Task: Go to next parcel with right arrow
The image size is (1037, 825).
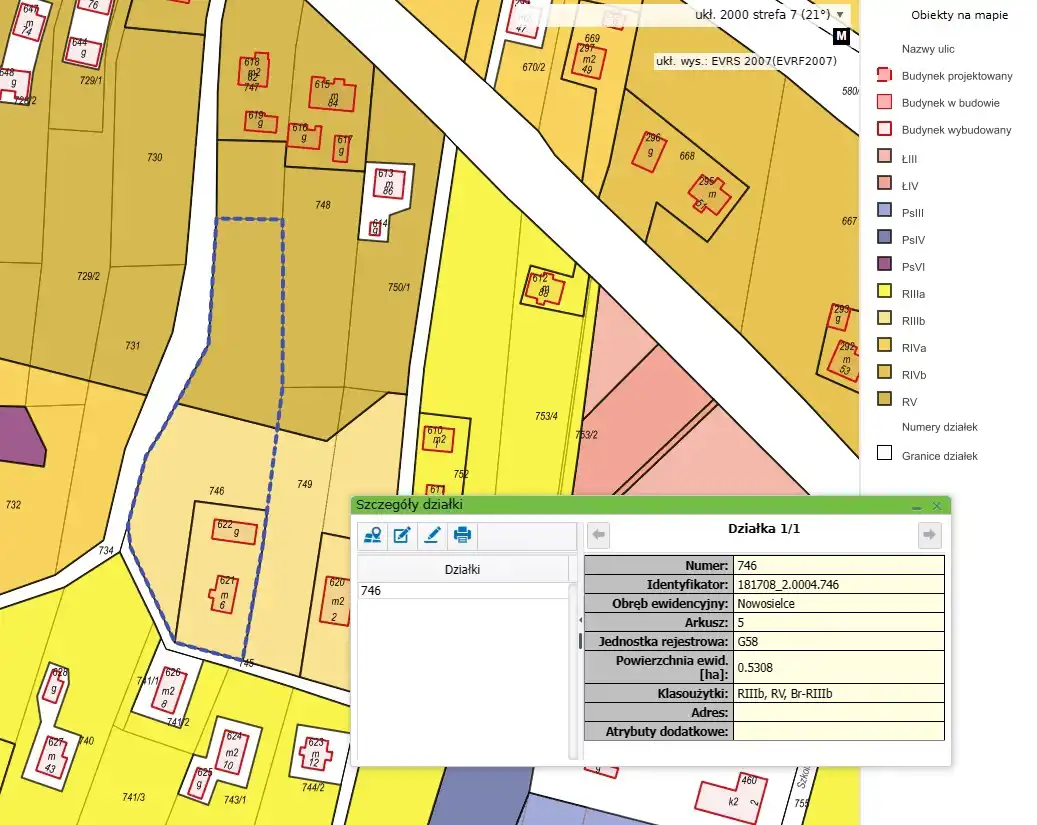Action: point(929,535)
